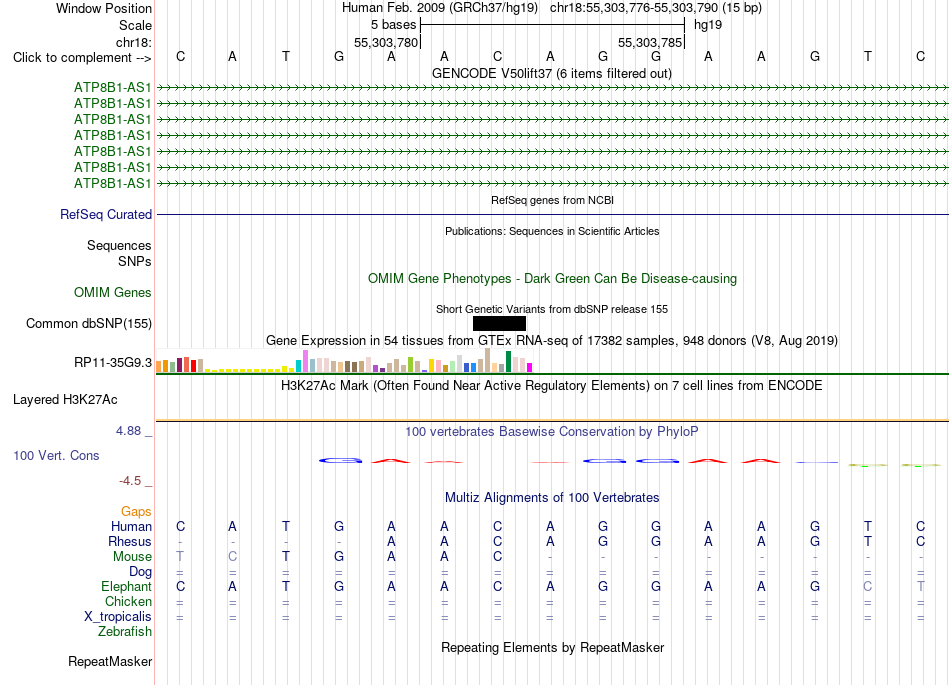Click the black dbSNP variant item box
This screenshot has height=685, width=950.
(499, 323)
